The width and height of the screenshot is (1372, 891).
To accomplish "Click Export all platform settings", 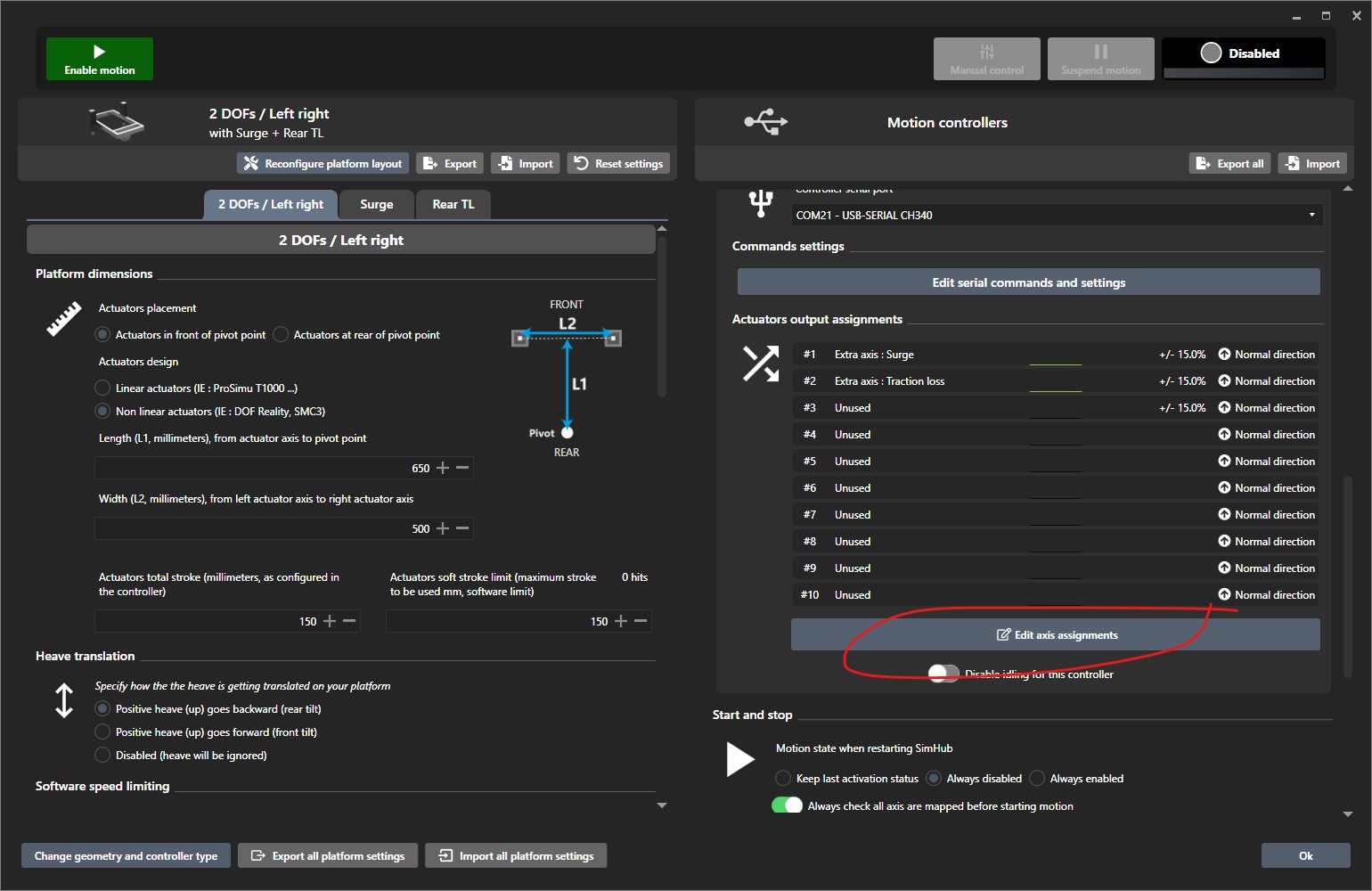I will tap(328, 856).
